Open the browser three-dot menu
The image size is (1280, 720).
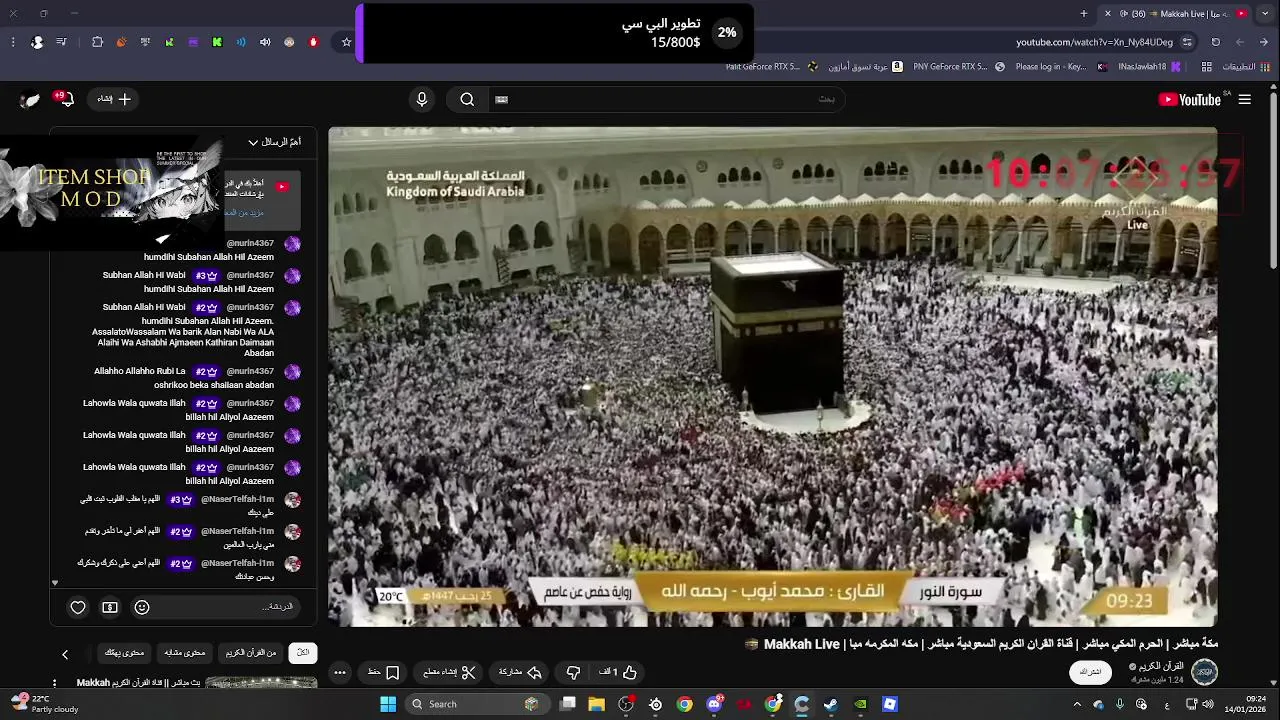point(13,42)
